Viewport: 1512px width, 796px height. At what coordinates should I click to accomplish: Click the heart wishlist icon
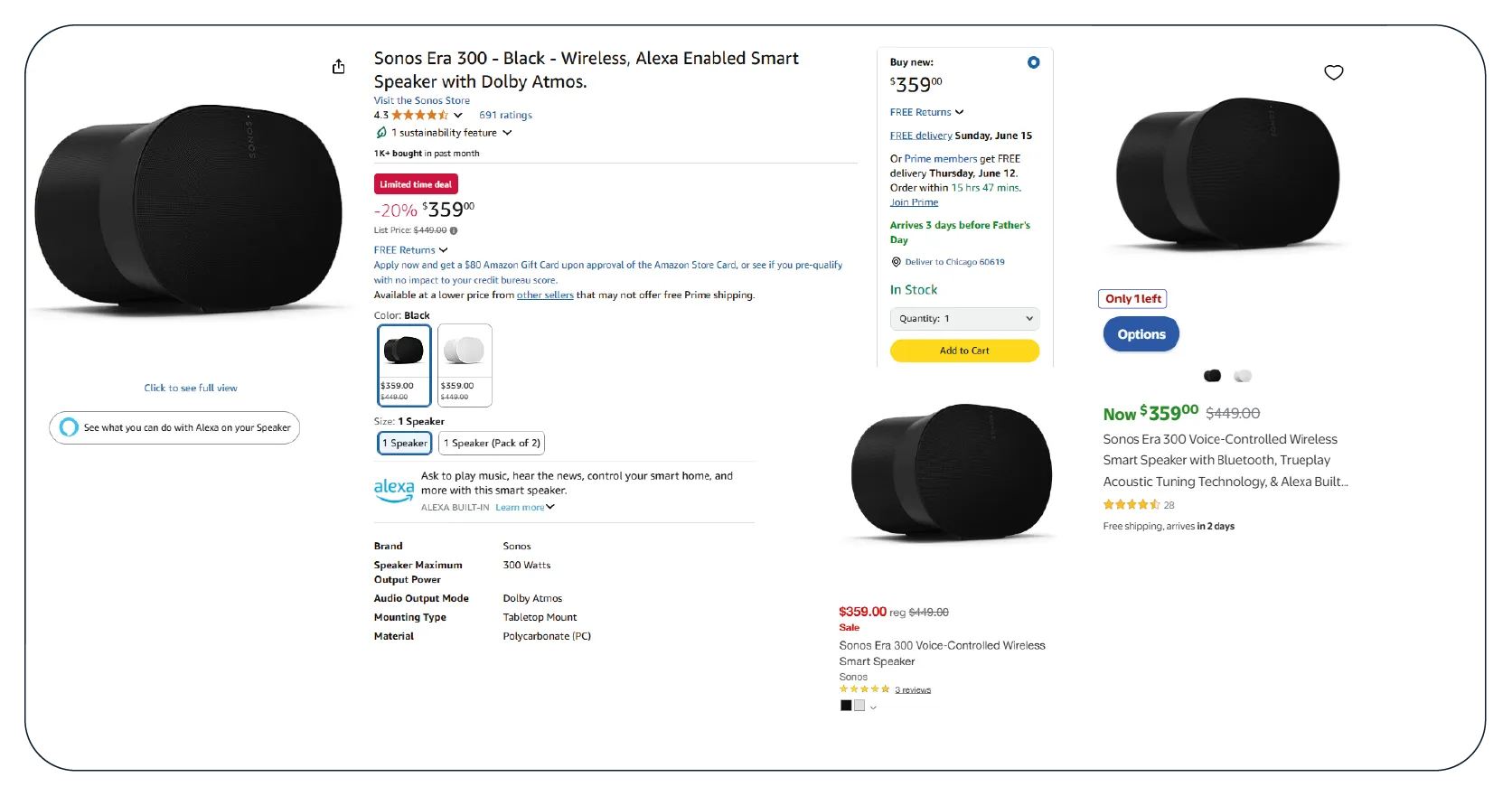1333,72
